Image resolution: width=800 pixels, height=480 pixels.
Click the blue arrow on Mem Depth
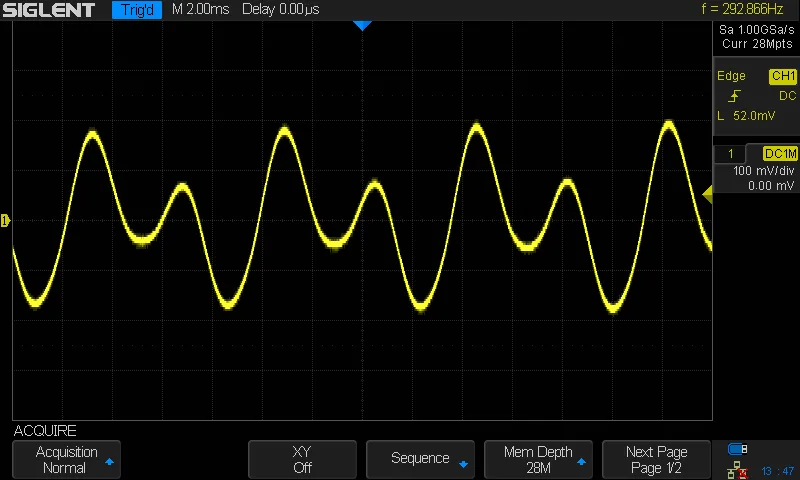(581, 462)
